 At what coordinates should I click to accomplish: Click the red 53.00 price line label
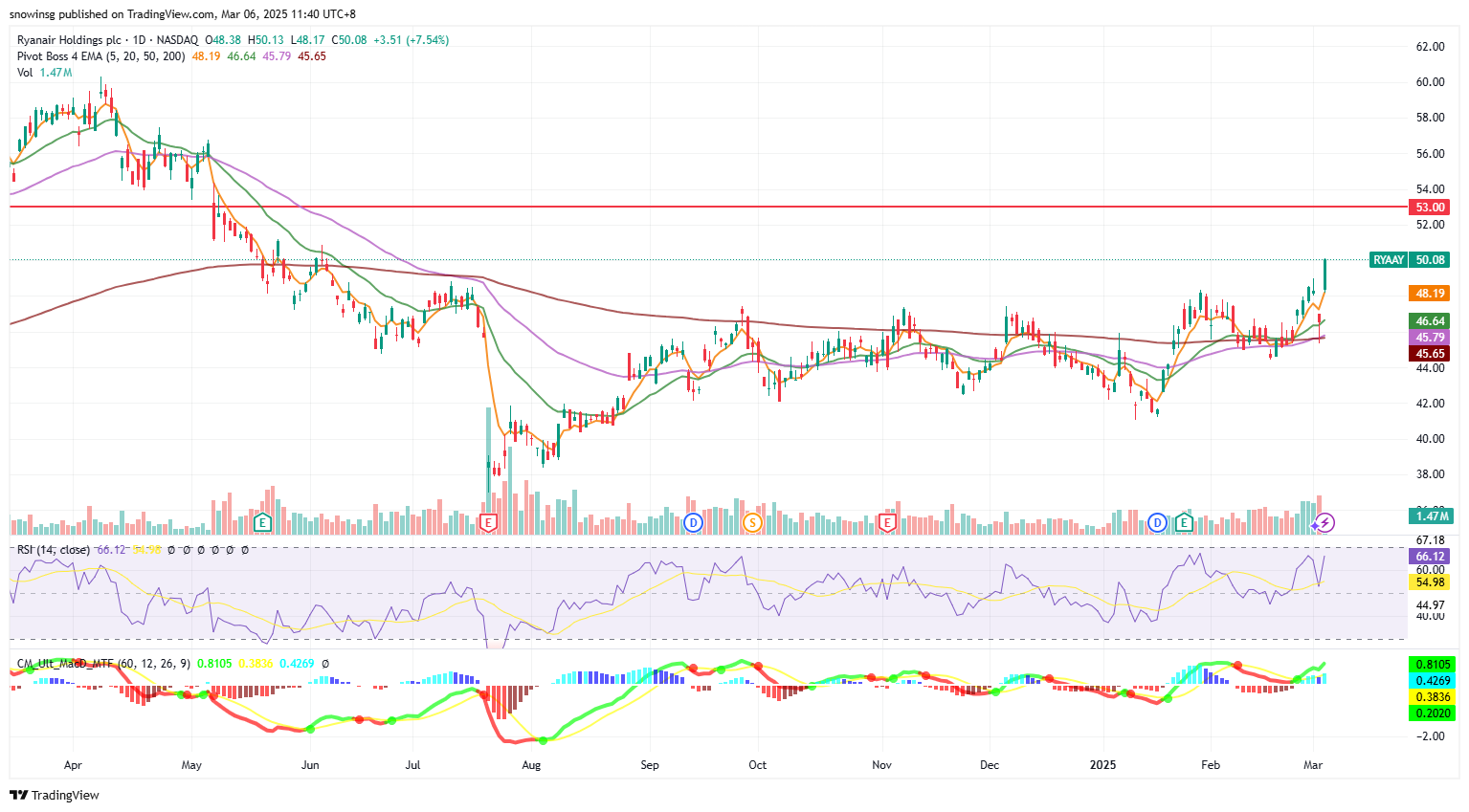(1430, 207)
